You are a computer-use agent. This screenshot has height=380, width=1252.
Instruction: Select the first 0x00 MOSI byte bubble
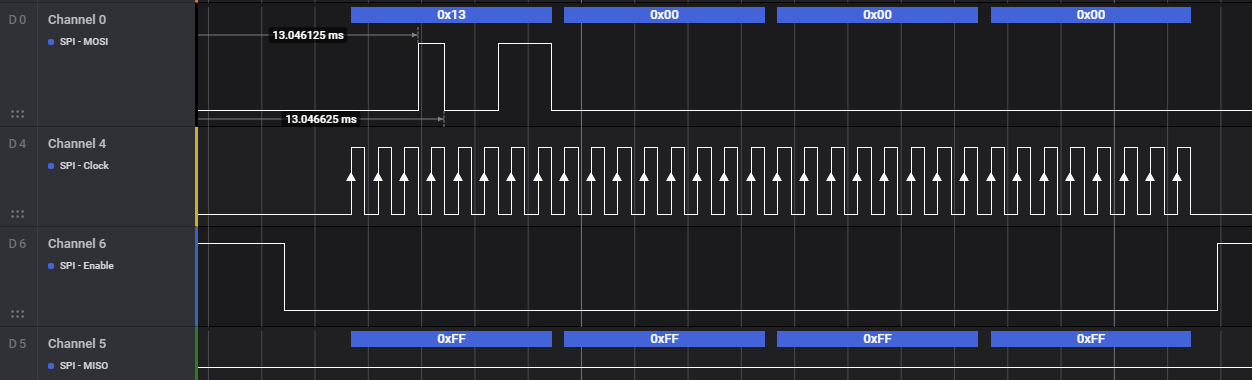tap(664, 15)
